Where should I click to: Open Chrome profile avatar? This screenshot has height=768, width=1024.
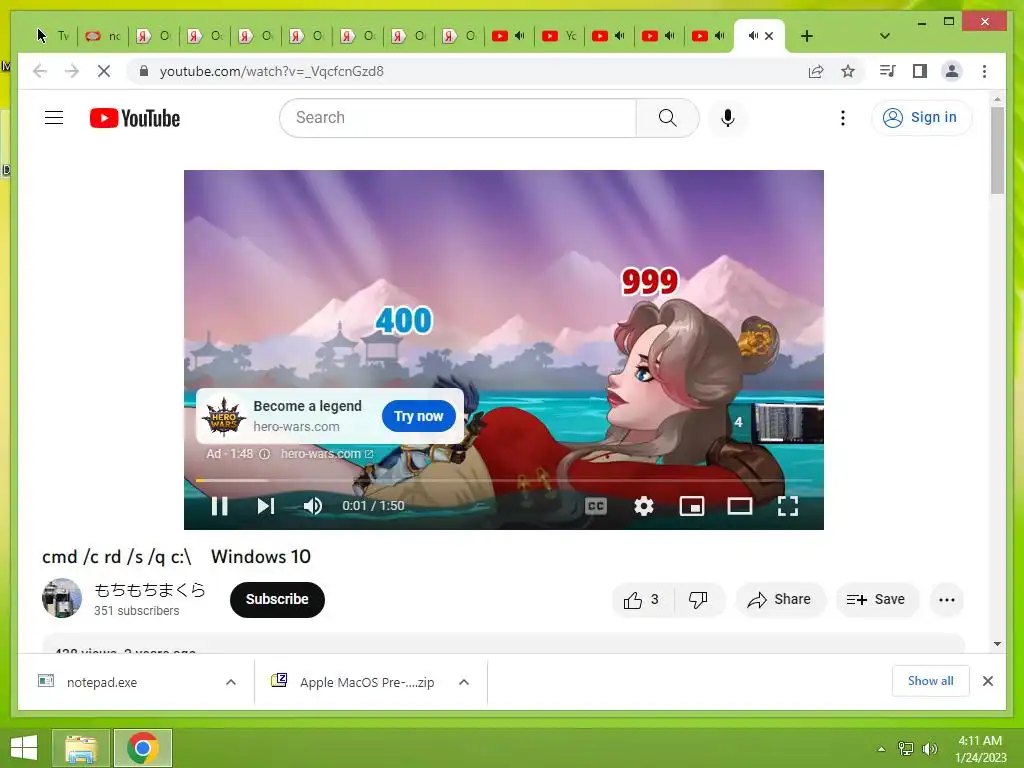(952, 71)
